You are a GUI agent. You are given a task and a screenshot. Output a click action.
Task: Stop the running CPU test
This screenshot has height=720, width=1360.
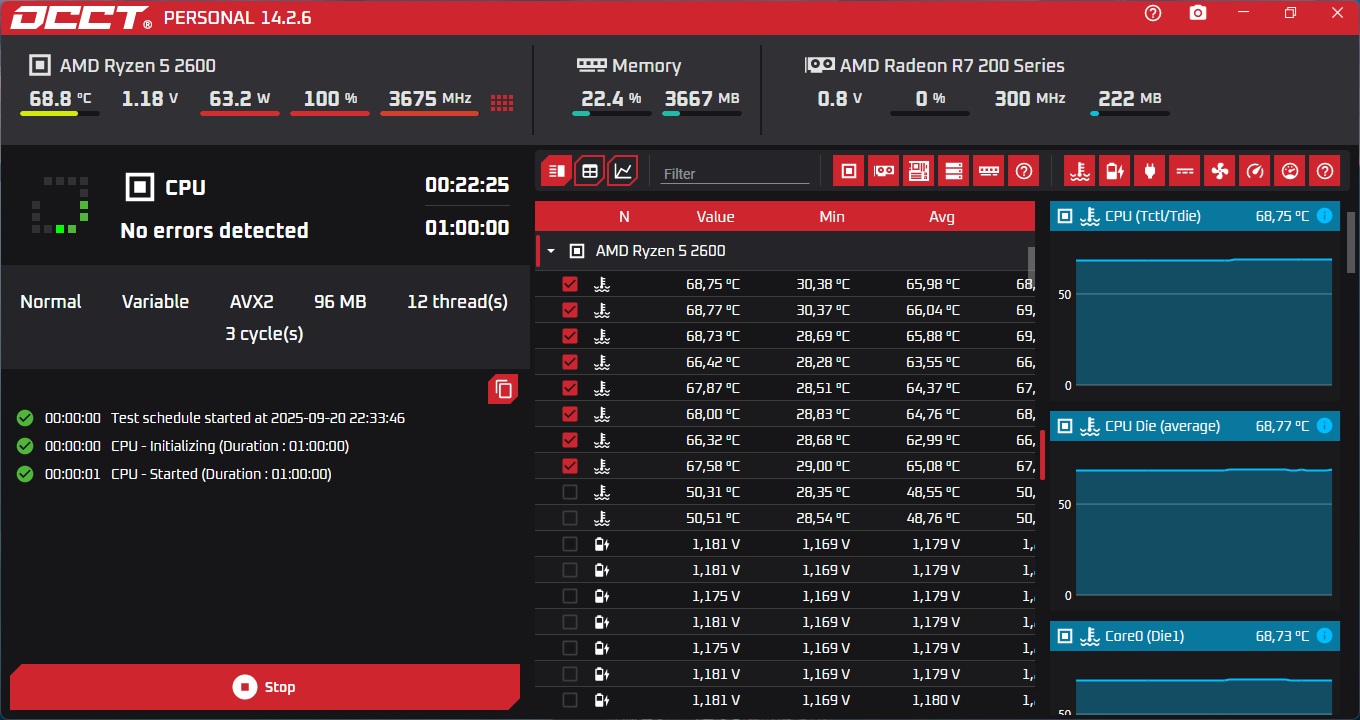(x=265, y=687)
